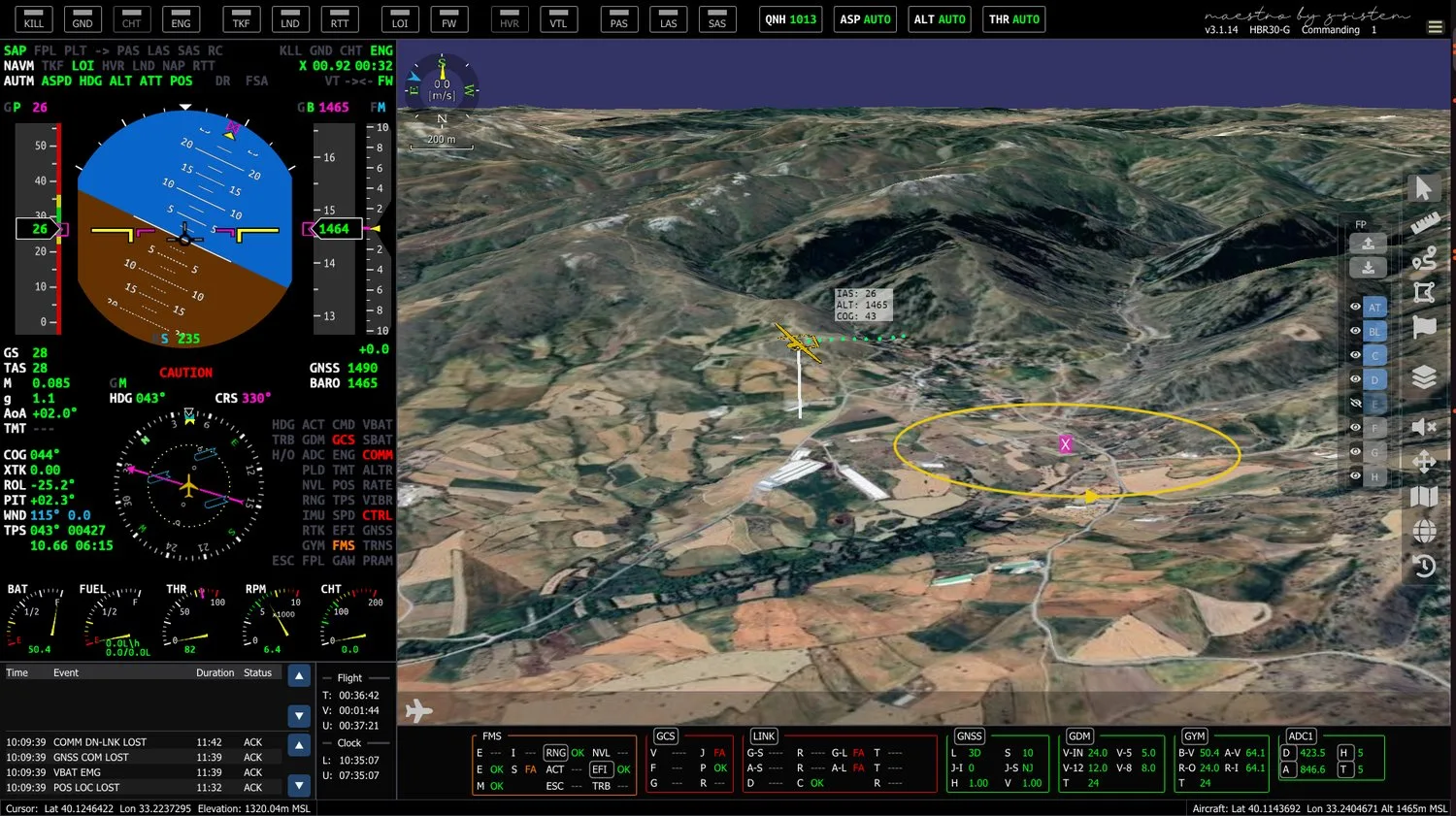Image resolution: width=1456 pixels, height=816 pixels.
Task: Open the ASP AUTO mode selector
Action: pos(865,19)
